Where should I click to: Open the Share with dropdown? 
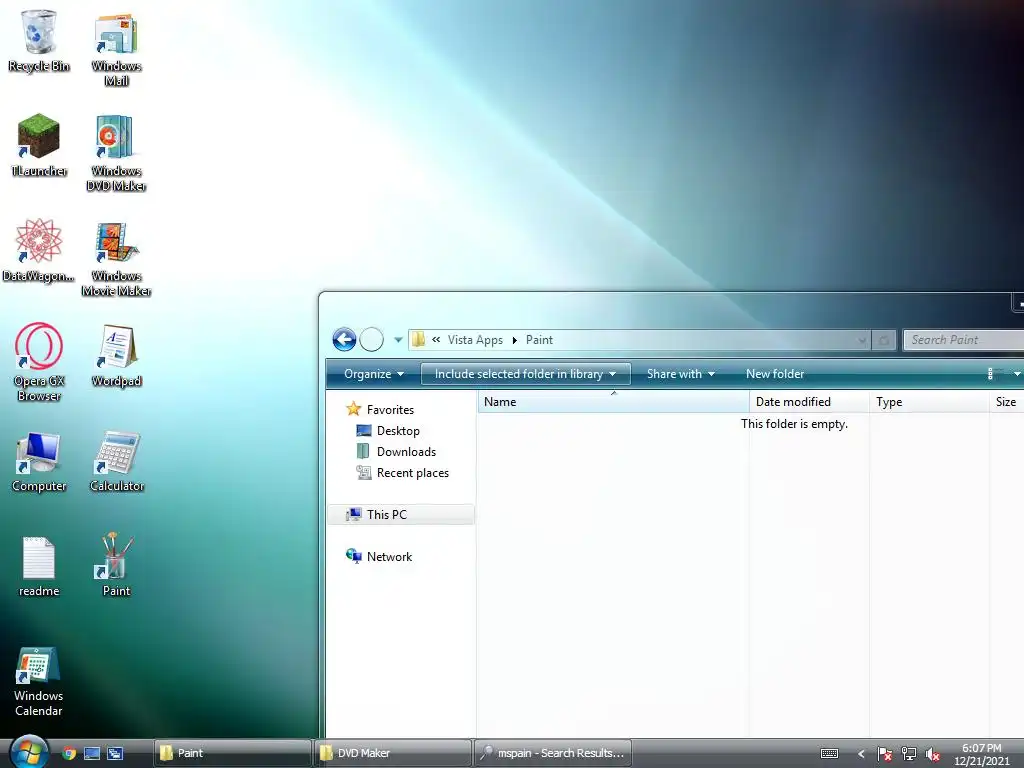tap(680, 374)
